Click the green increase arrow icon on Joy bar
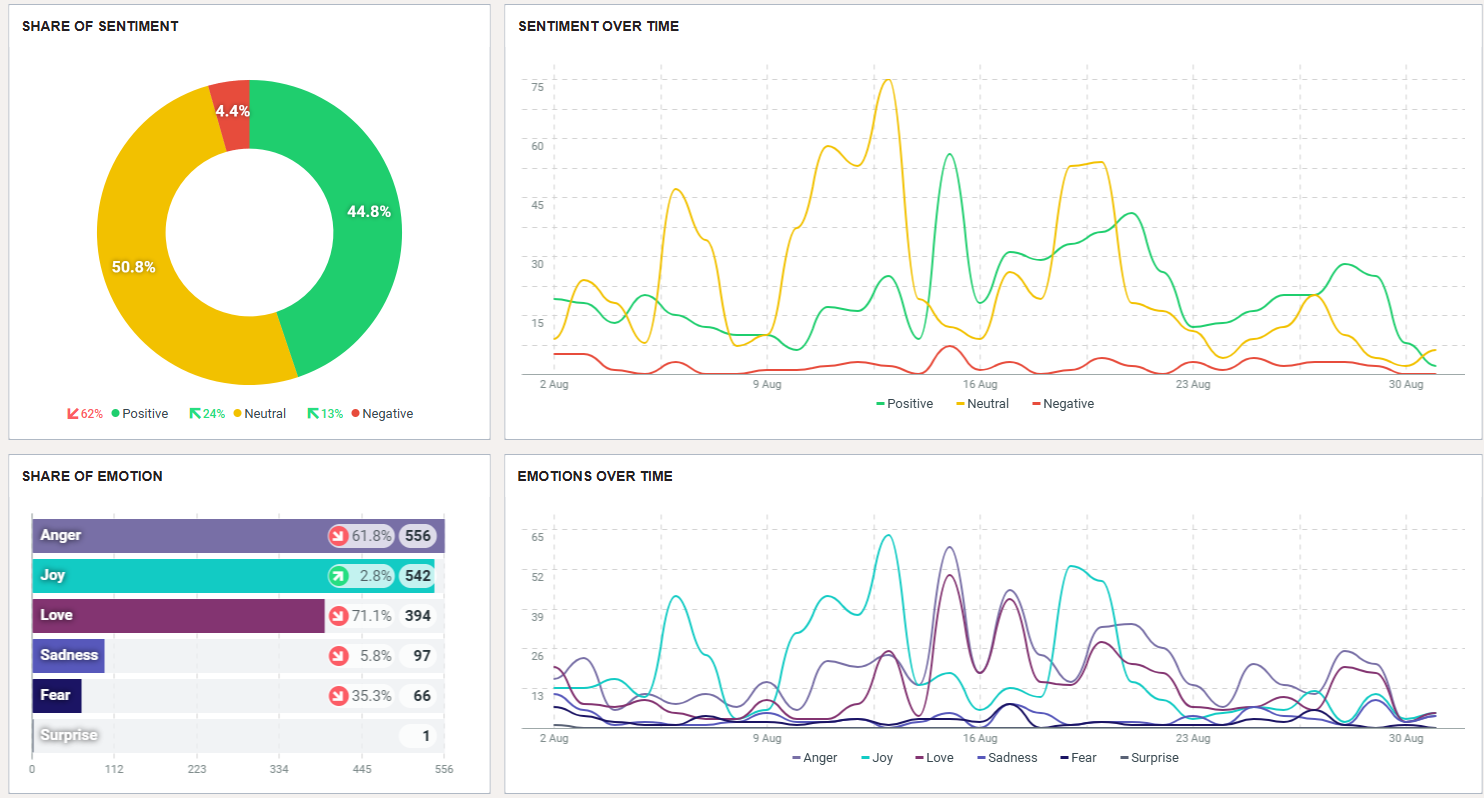The image size is (1484, 798). tap(339, 576)
